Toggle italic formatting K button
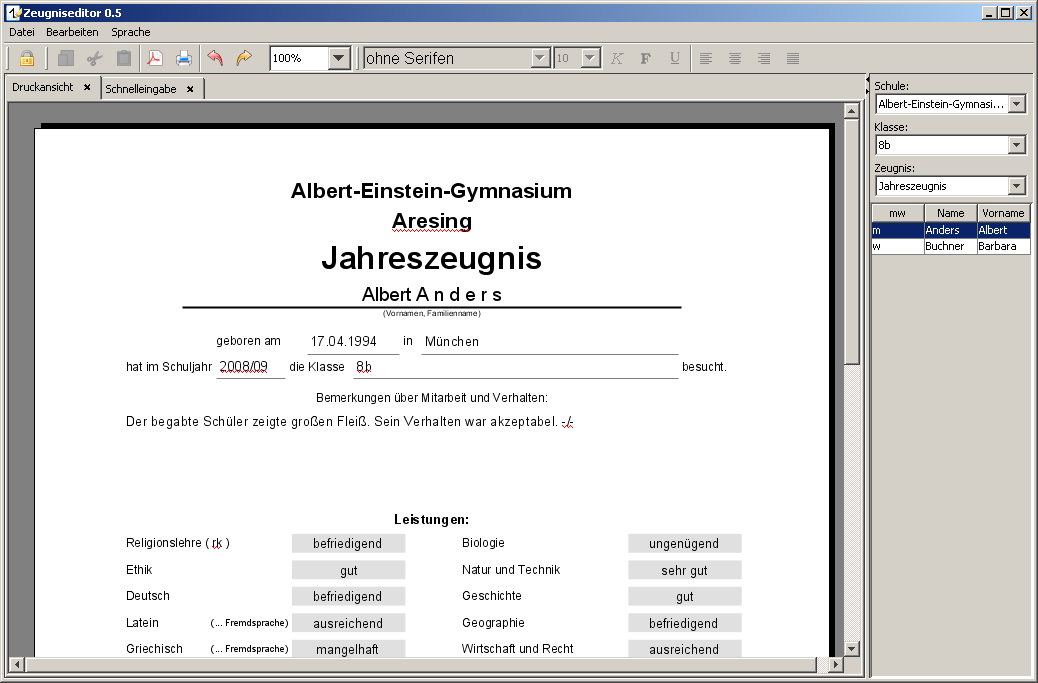 click(x=617, y=58)
